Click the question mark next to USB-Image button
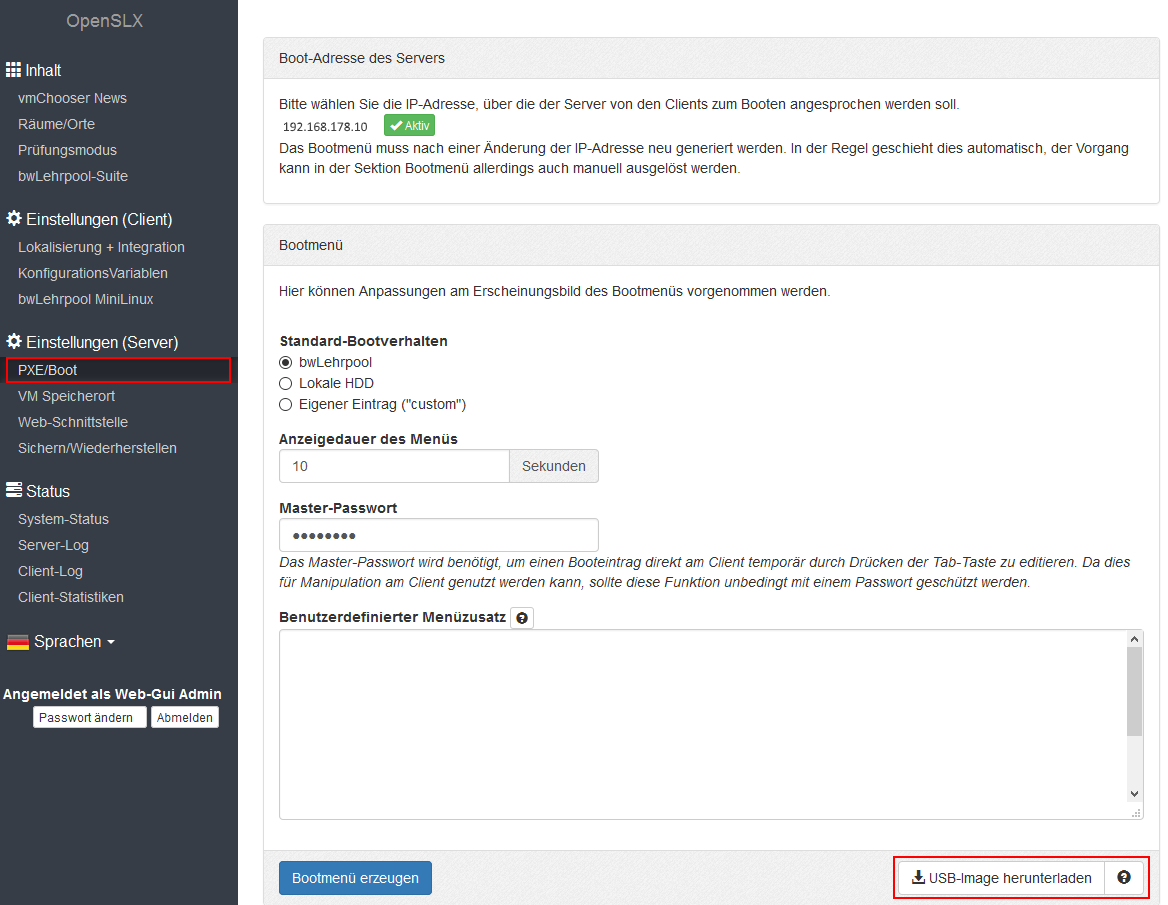Screen dimensions: 1168x905 (x=1123, y=877)
